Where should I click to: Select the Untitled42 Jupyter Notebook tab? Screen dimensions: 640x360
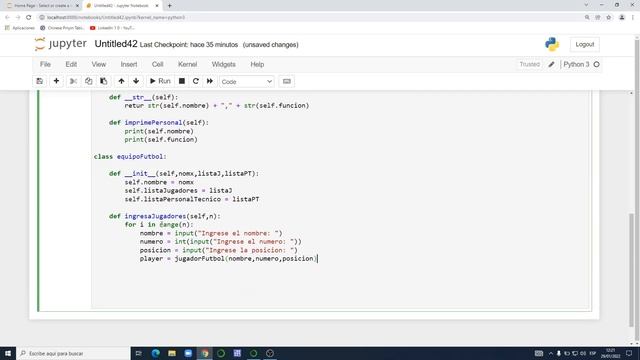(x=121, y=6)
